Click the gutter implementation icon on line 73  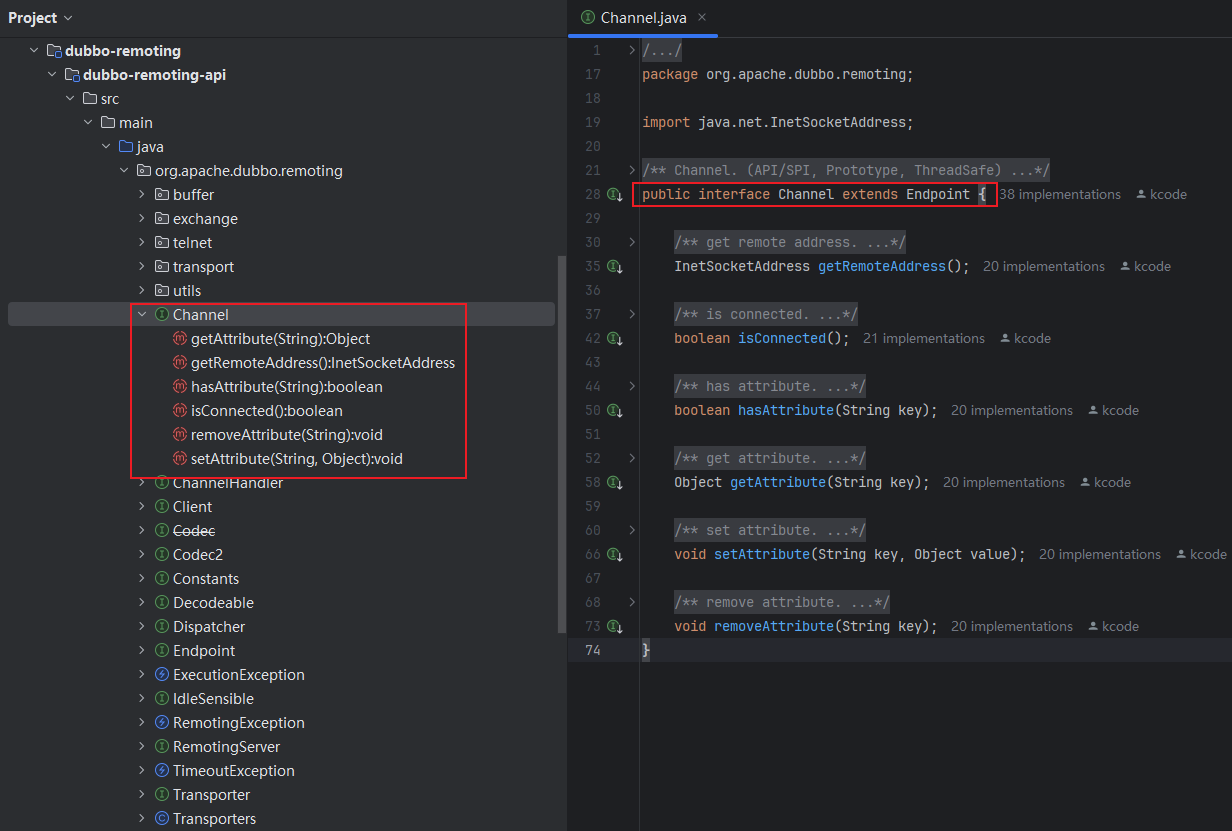coord(615,627)
